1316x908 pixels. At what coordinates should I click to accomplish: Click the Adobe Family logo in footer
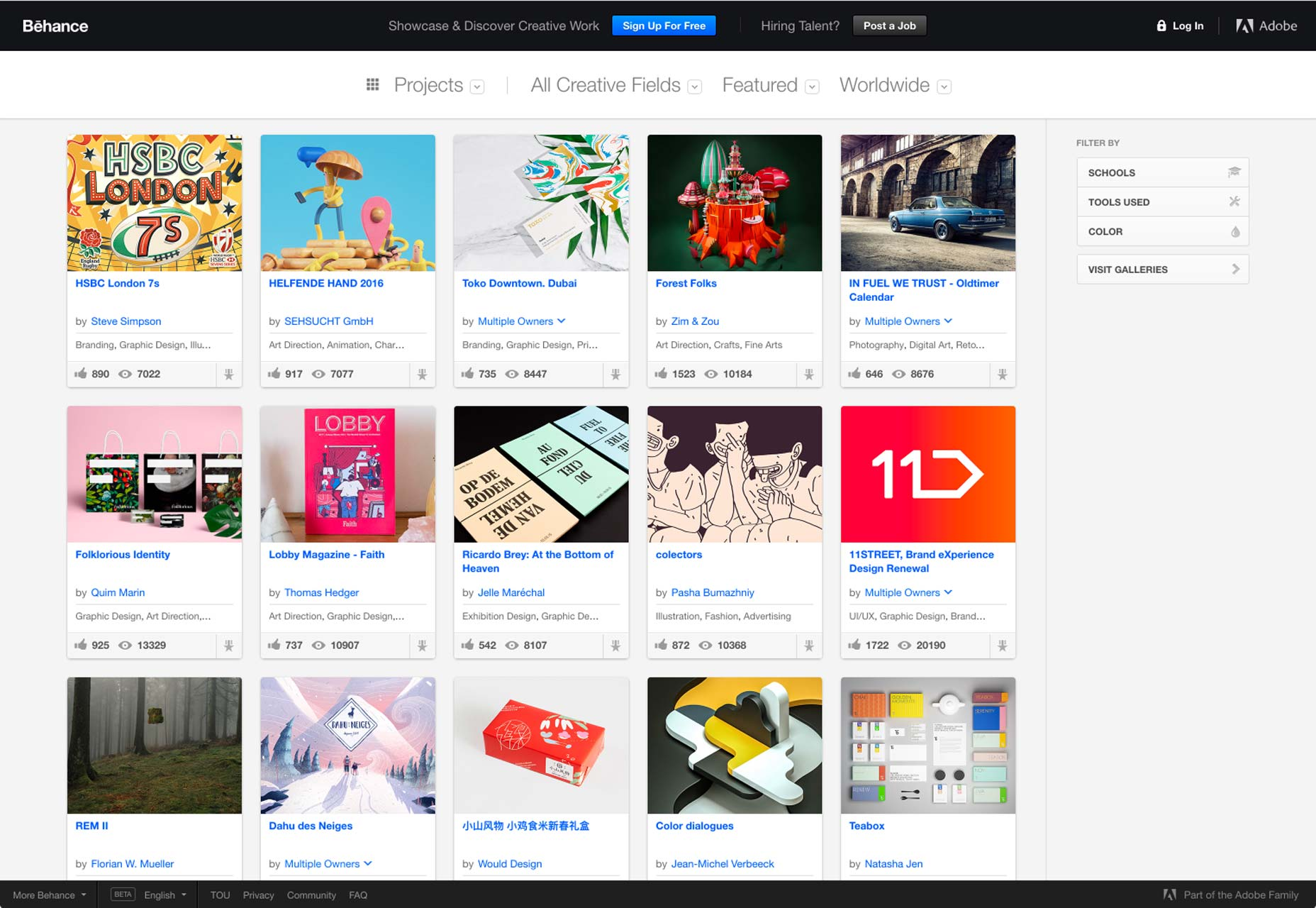1170,895
